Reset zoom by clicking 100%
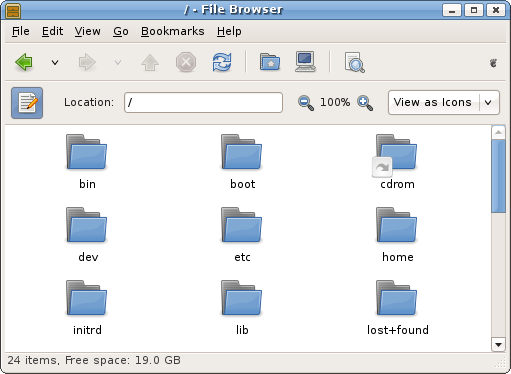This screenshot has width=511, height=374. coord(335,102)
